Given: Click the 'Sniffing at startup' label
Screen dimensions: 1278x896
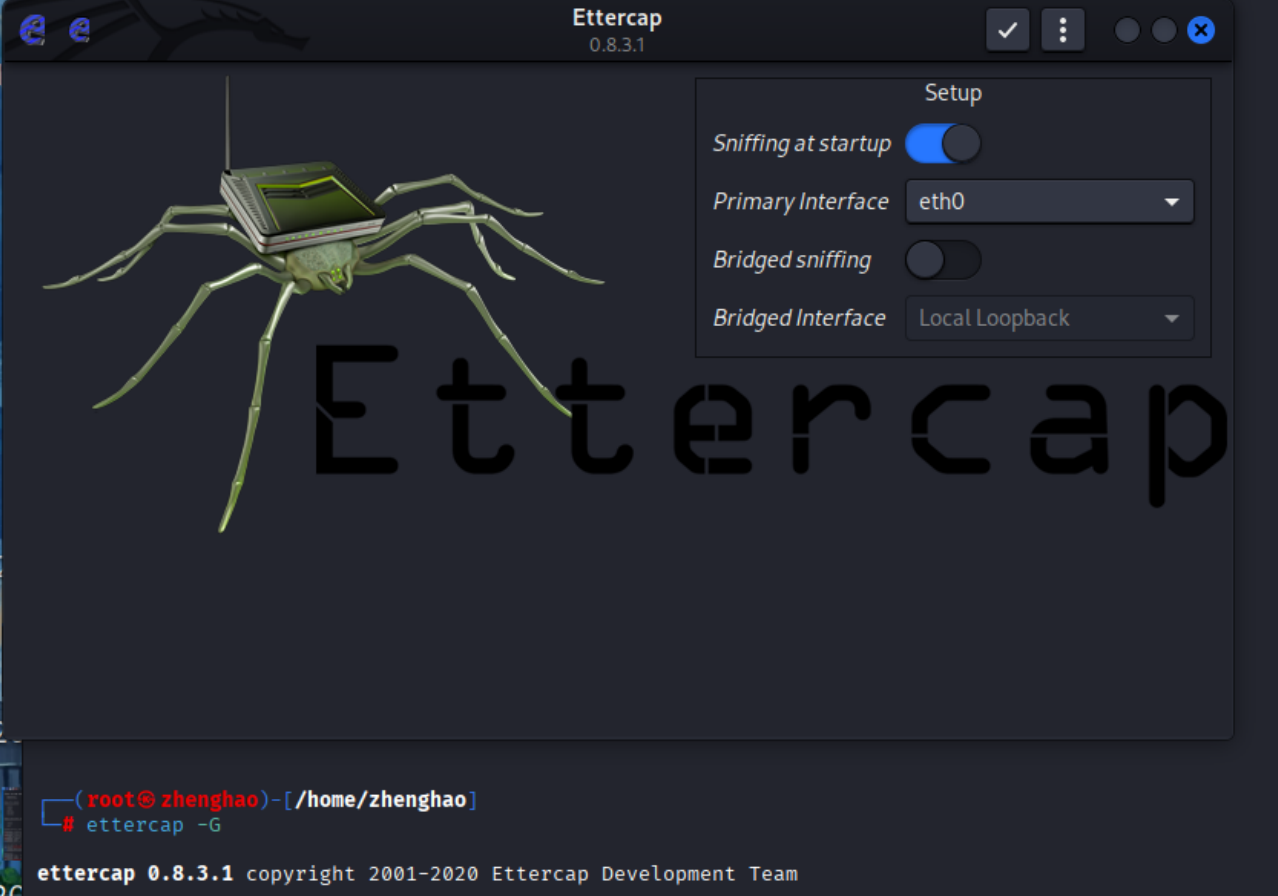Looking at the screenshot, I should [802, 144].
